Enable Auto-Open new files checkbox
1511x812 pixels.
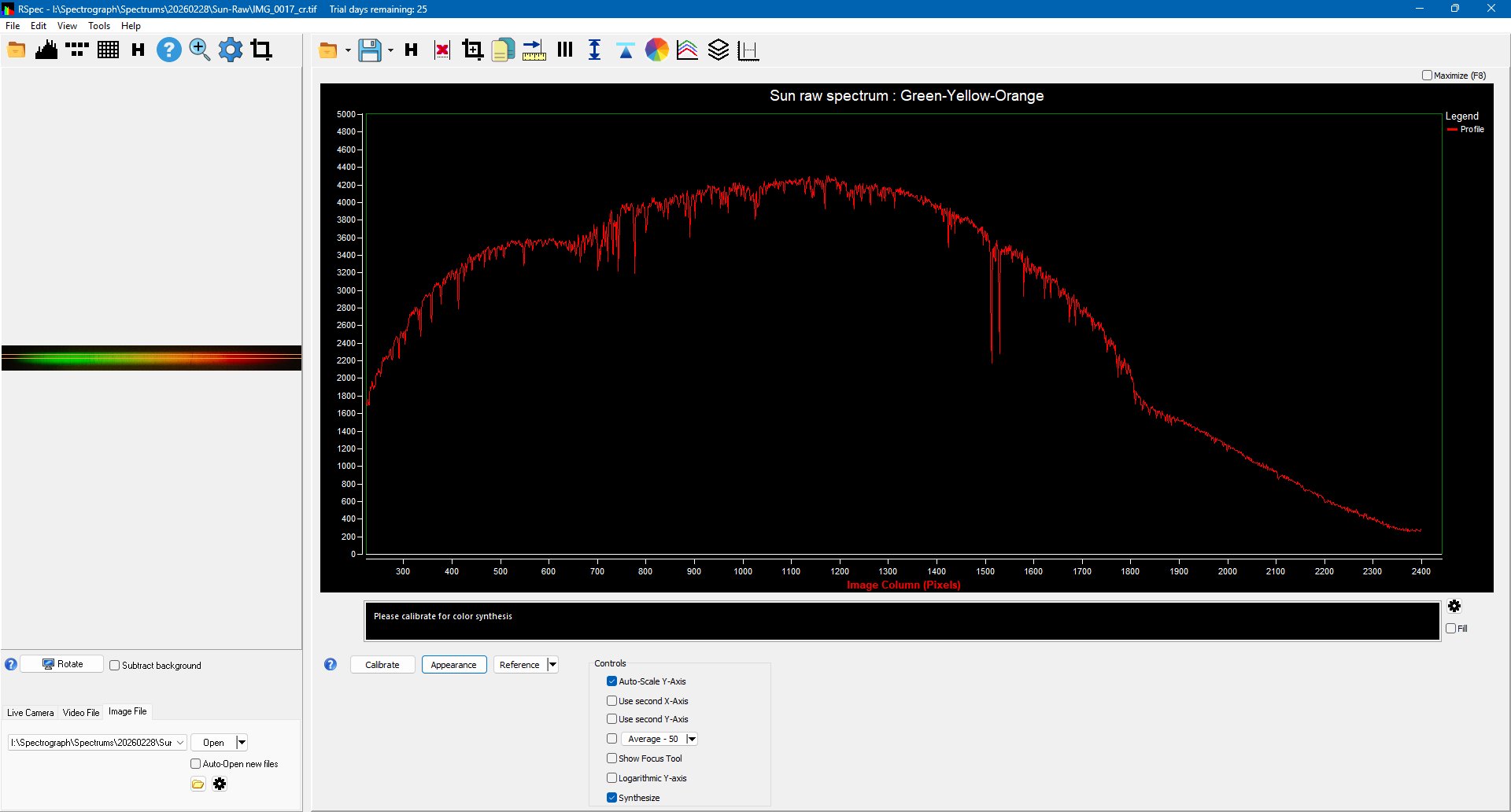click(196, 764)
